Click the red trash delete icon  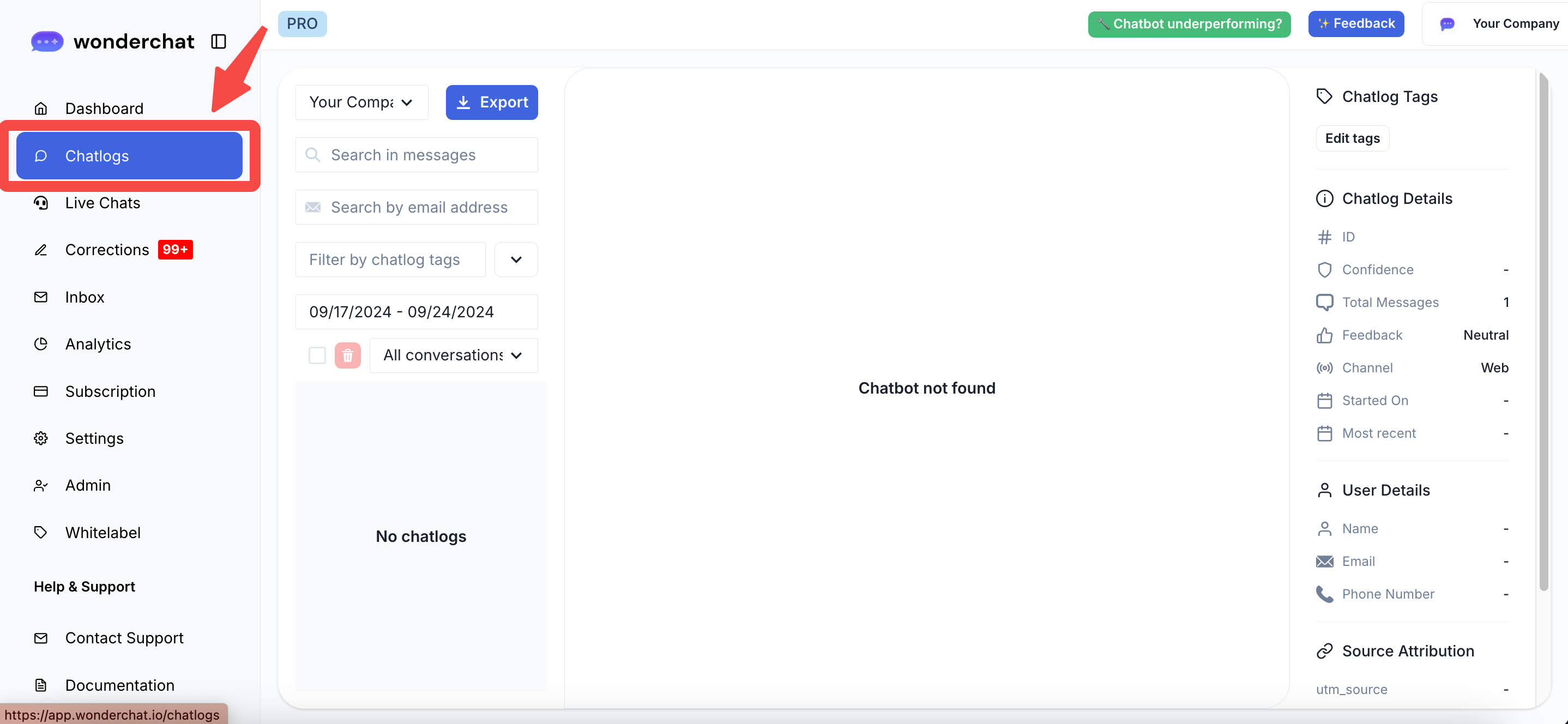(x=347, y=355)
